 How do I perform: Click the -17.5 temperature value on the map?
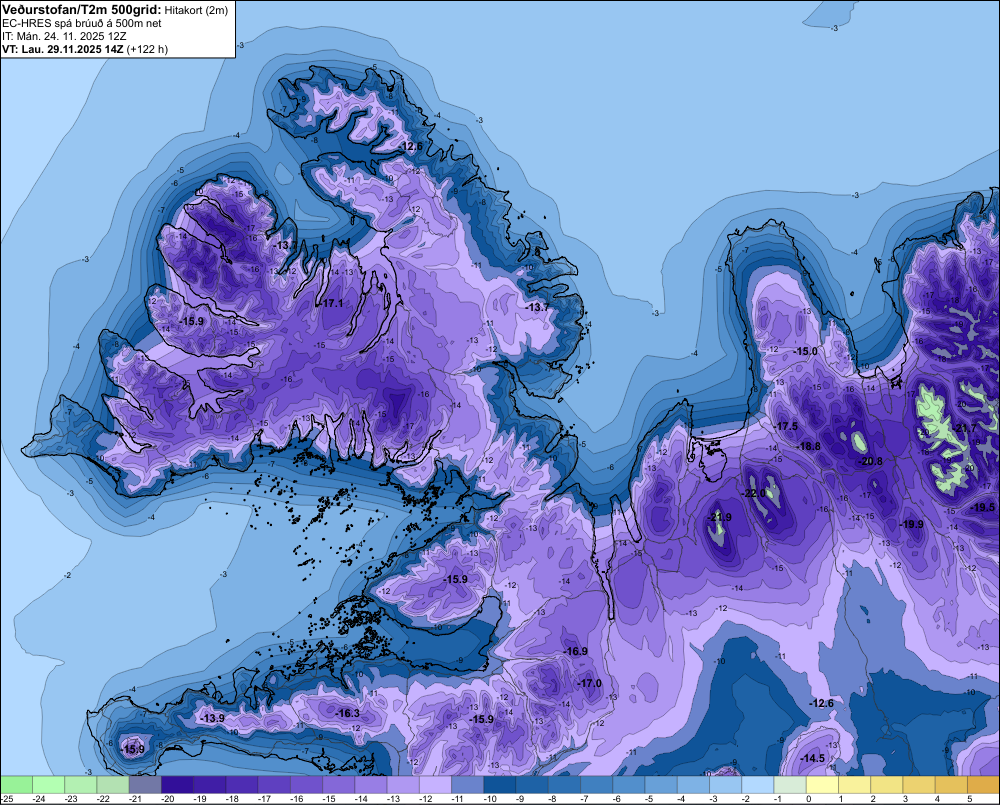[x=786, y=426]
